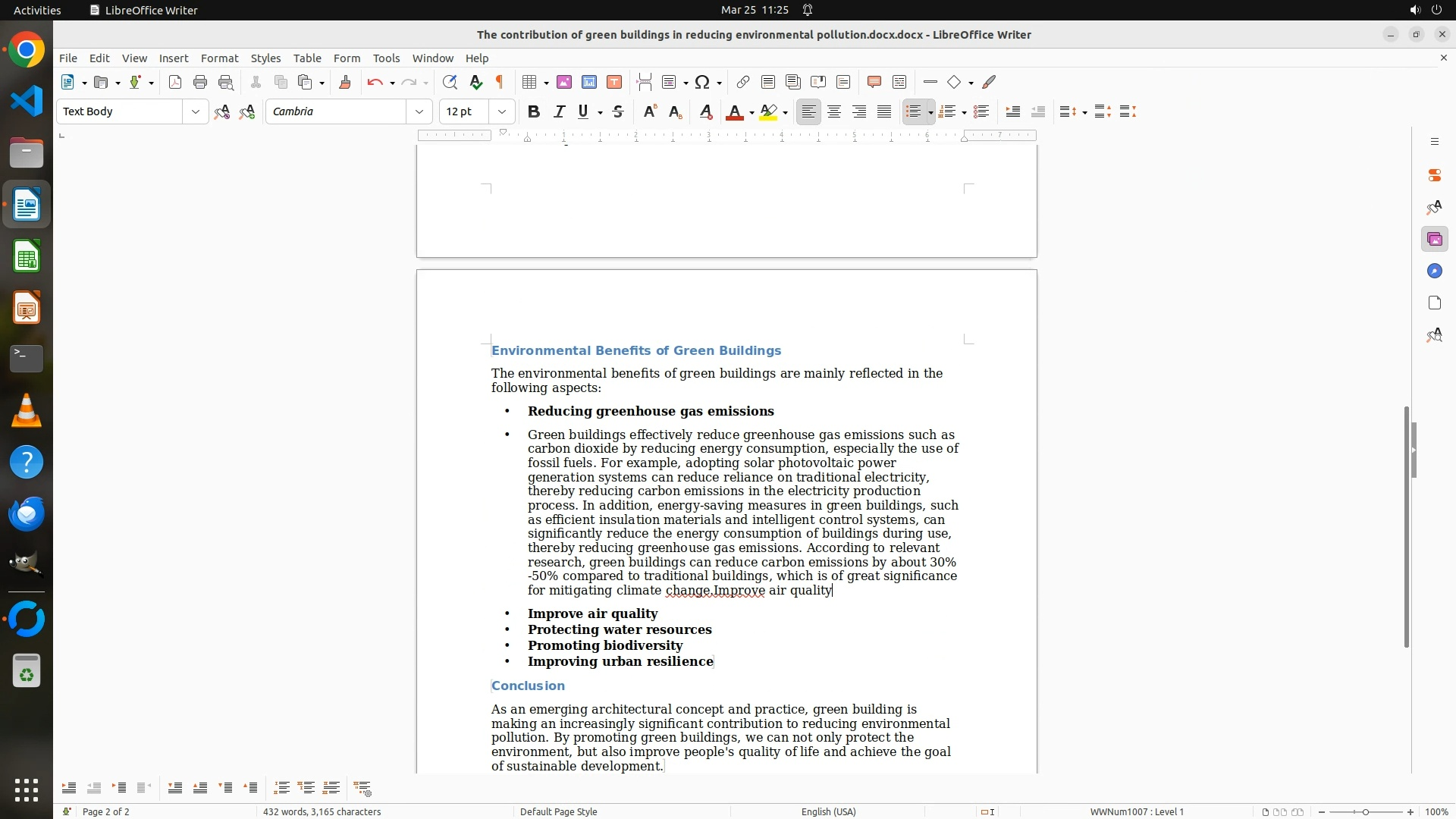
Task: Adjust the zoom slider in status bar
Action: pyautogui.click(x=1366, y=811)
